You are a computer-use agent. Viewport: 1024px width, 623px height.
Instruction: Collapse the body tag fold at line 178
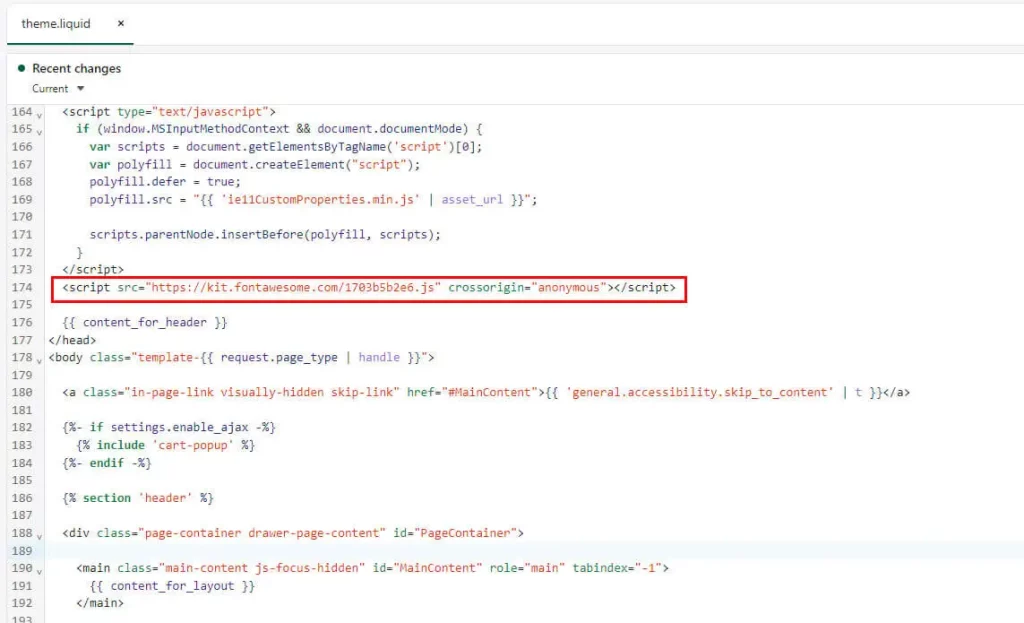pyautogui.click(x=39, y=360)
